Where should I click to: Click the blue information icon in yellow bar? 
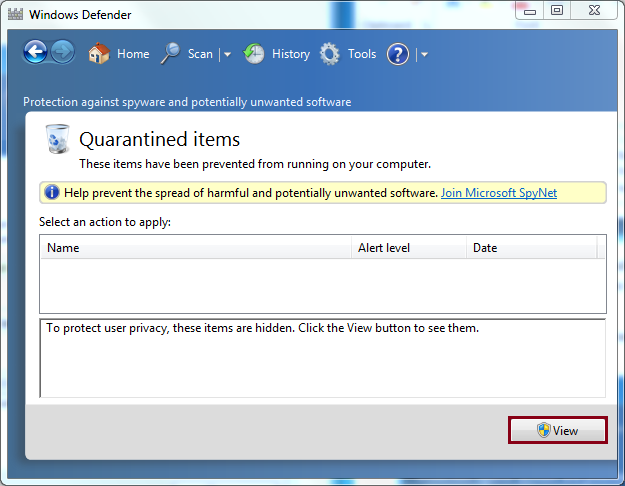[52, 193]
